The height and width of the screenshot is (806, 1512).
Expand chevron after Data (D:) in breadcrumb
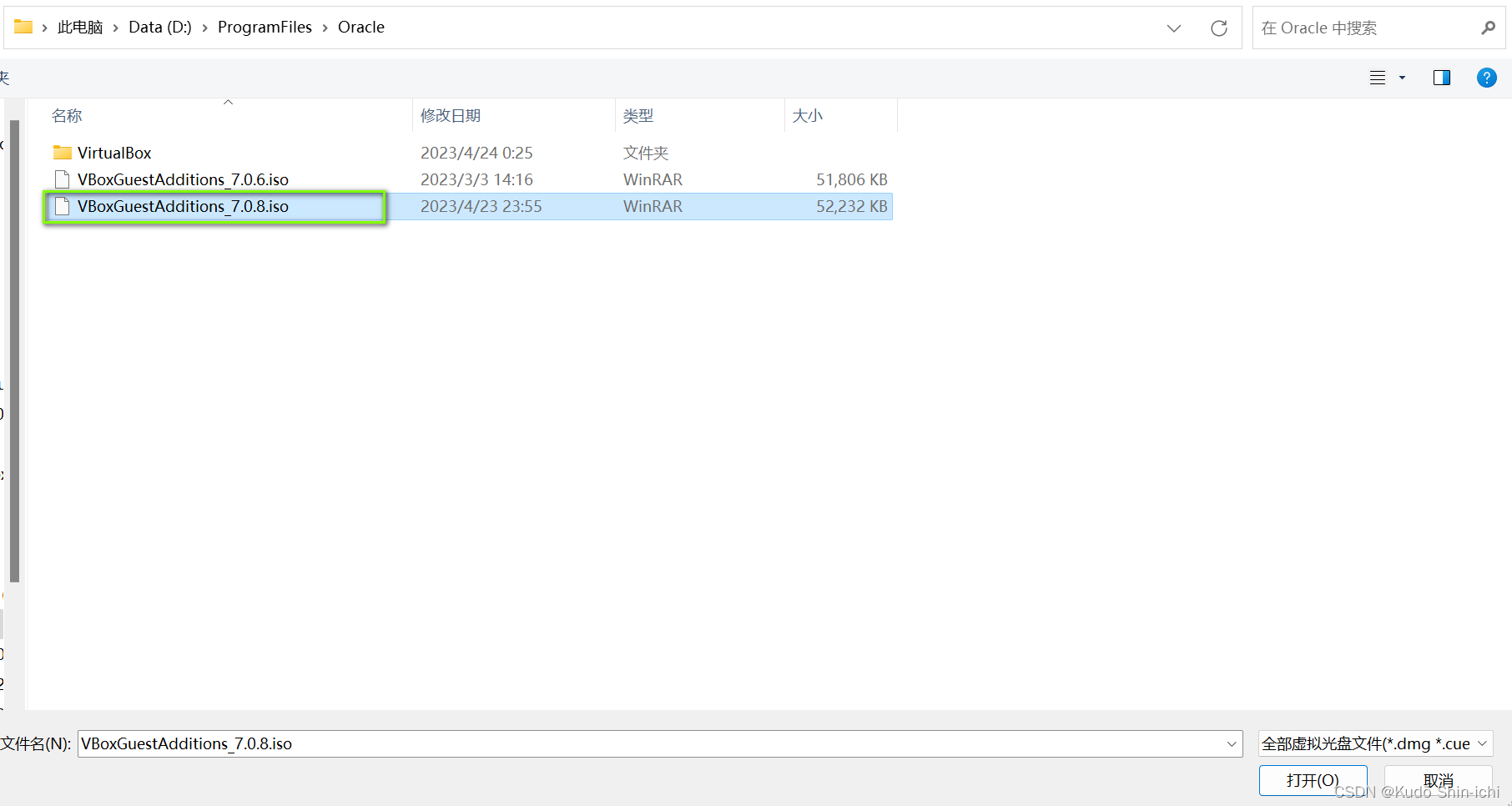[204, 28]
